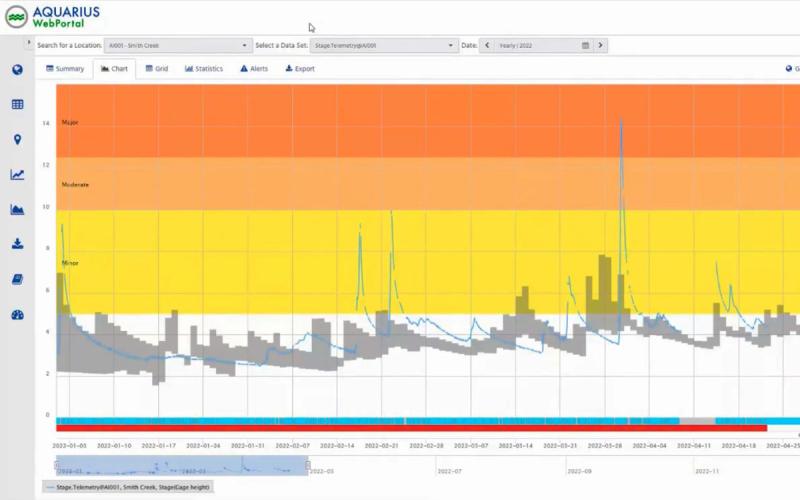The image size is (800, 500).
Task: Click the 2022-02-21 x-axis date label
Action: pyautogui.click(x=382, y=446)
